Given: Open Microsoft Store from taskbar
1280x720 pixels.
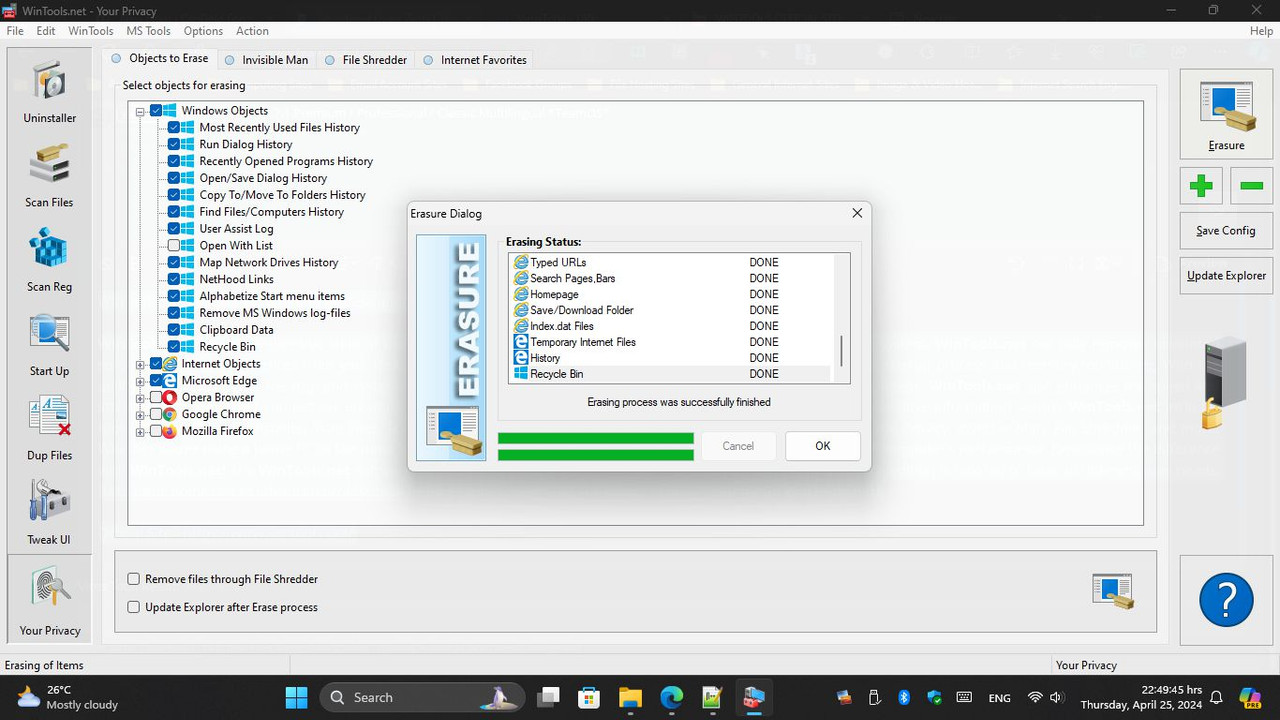Looking at the screenshot, I should (589, 697).
